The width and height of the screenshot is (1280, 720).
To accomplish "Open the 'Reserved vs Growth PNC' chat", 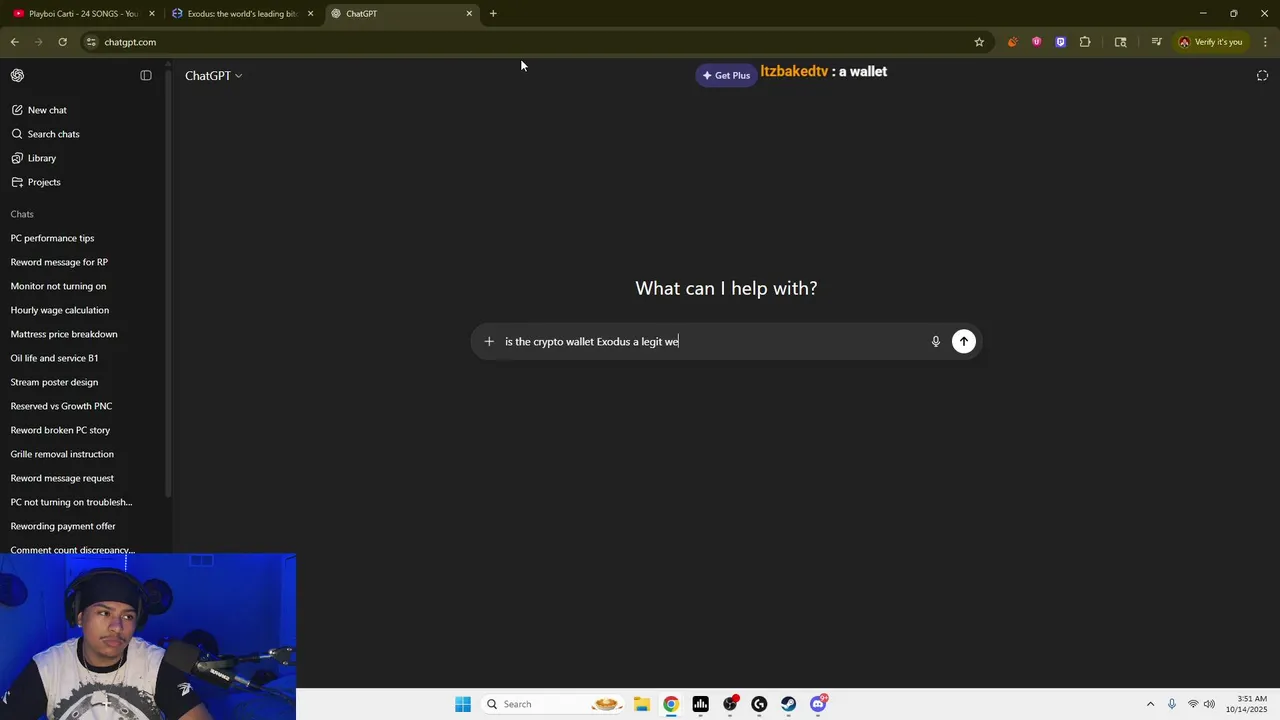I will [61, 406].
